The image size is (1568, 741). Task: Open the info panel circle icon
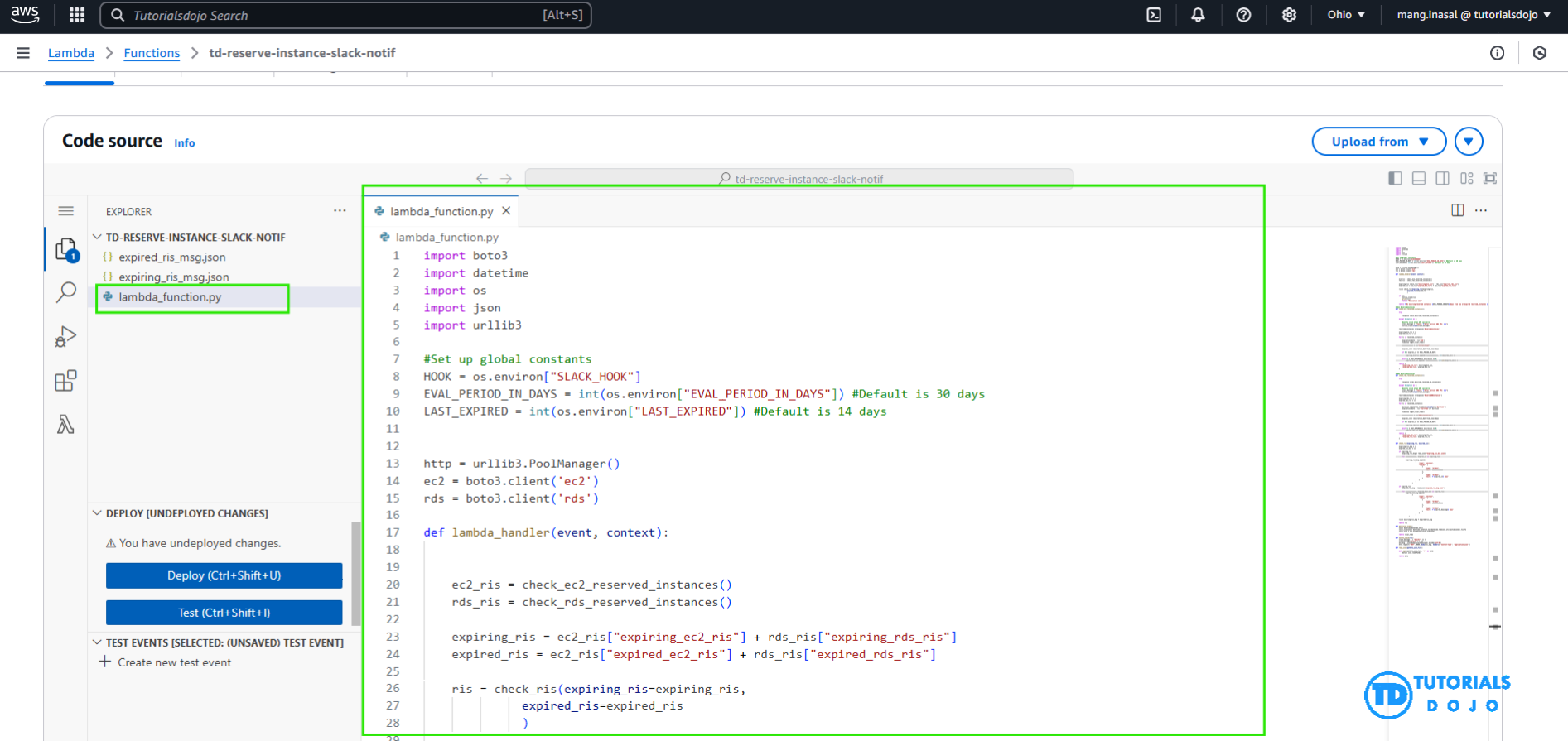(x=1497, y=53)
